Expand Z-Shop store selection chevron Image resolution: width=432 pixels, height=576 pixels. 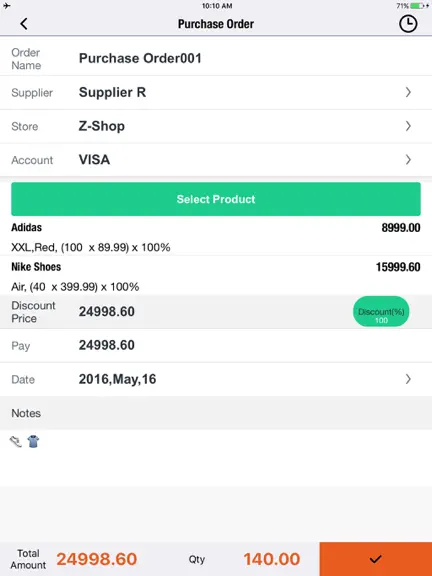pos(408,126)
